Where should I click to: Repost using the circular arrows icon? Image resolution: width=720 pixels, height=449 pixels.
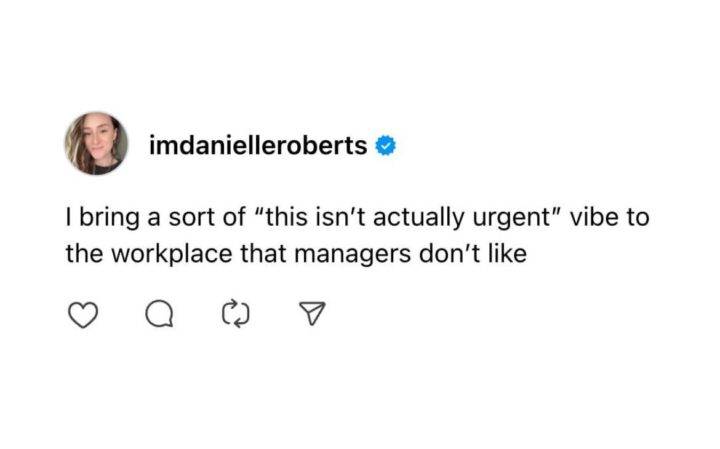pyautogui.click(x=236, y=314)
